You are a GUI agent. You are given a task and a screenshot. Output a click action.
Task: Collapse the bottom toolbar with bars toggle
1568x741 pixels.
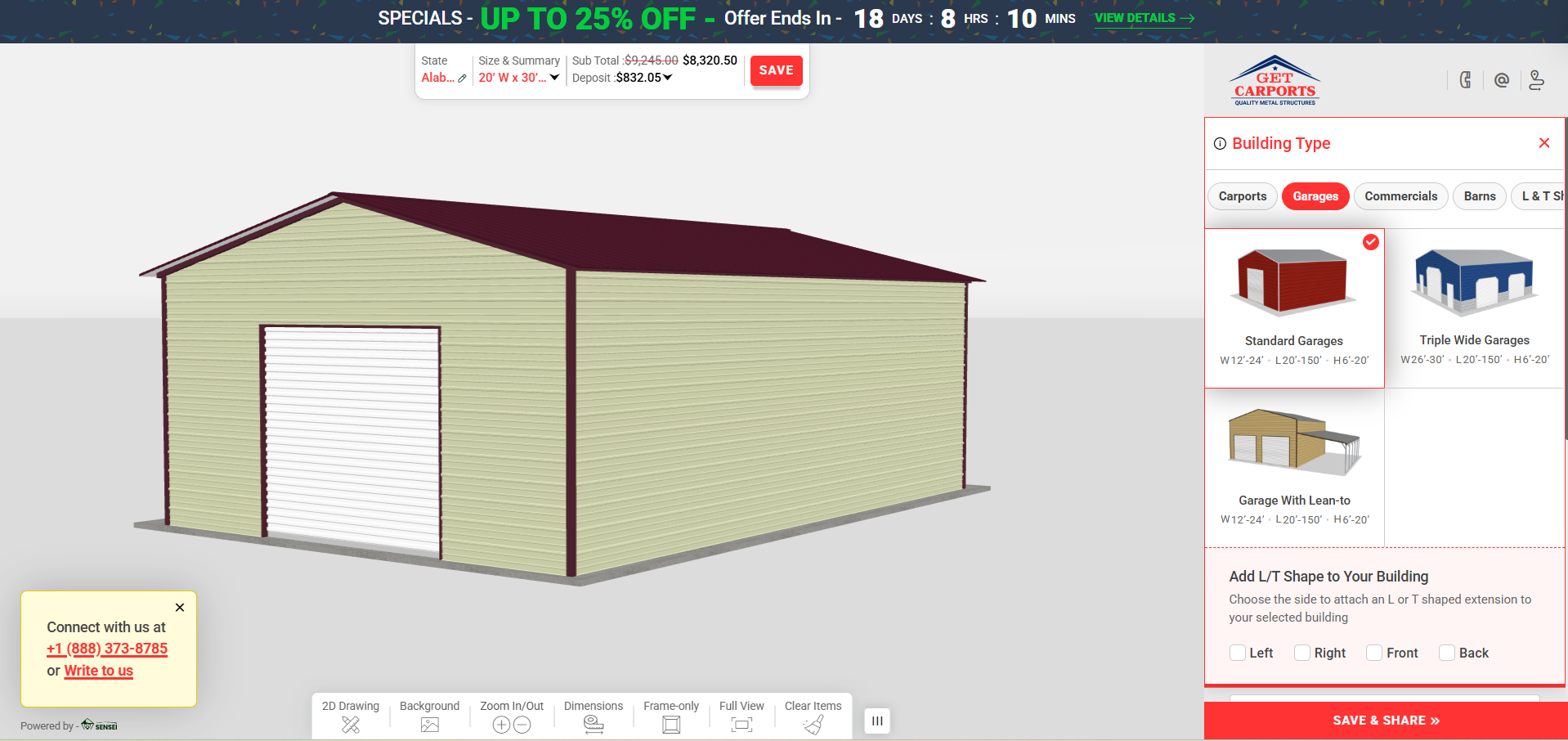(x=876, y=721)
